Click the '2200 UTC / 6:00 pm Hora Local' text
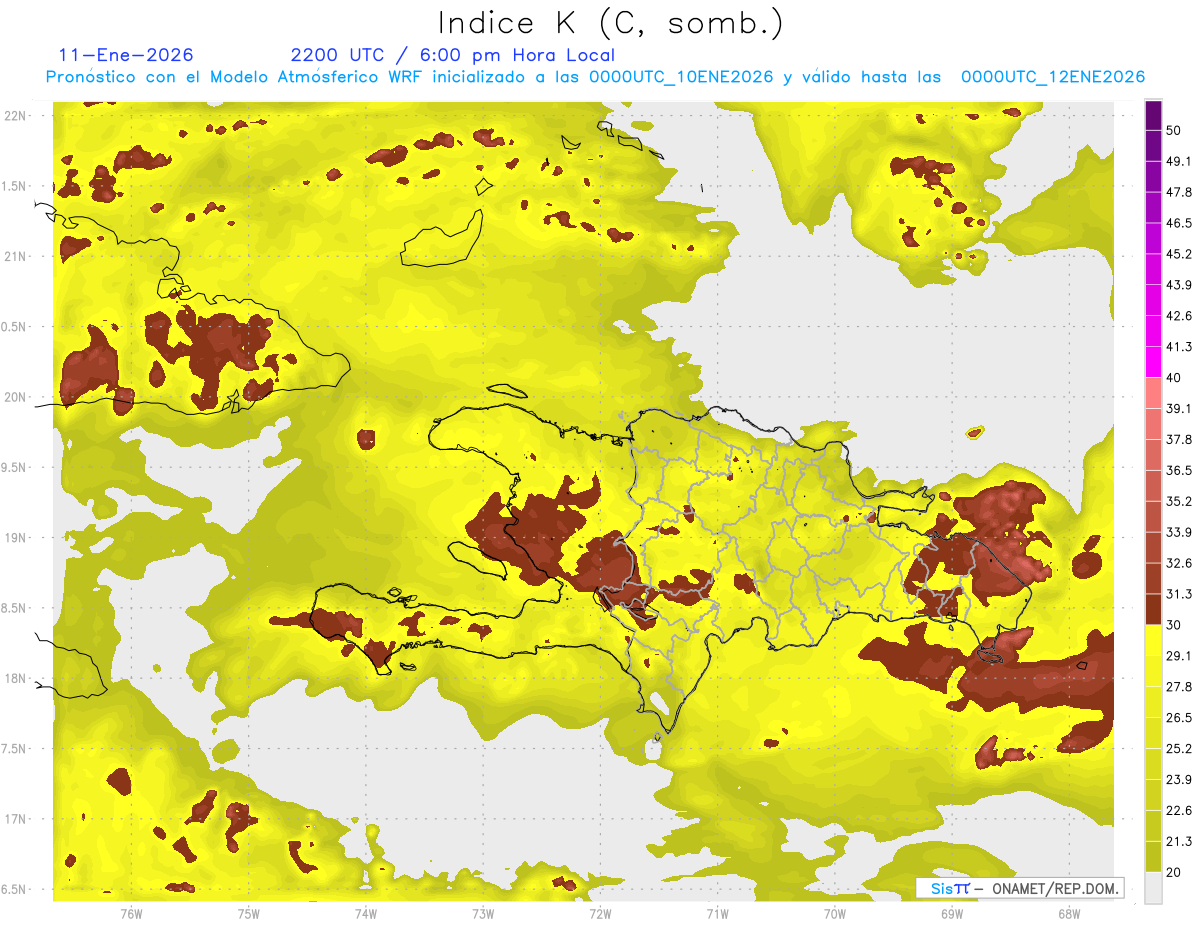The image size is (1200, 927). (452, 55)
